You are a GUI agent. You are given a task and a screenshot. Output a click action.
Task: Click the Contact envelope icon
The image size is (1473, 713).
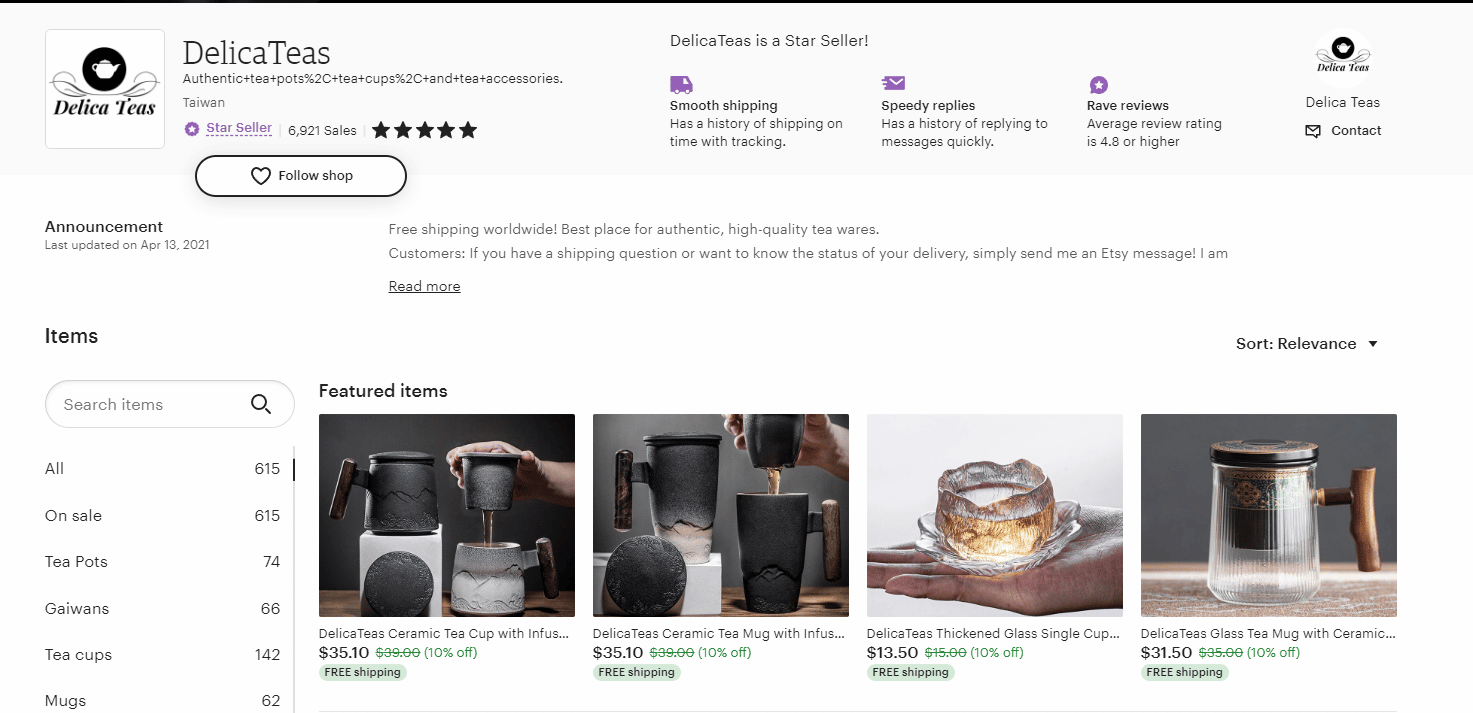click(1313, 131)
